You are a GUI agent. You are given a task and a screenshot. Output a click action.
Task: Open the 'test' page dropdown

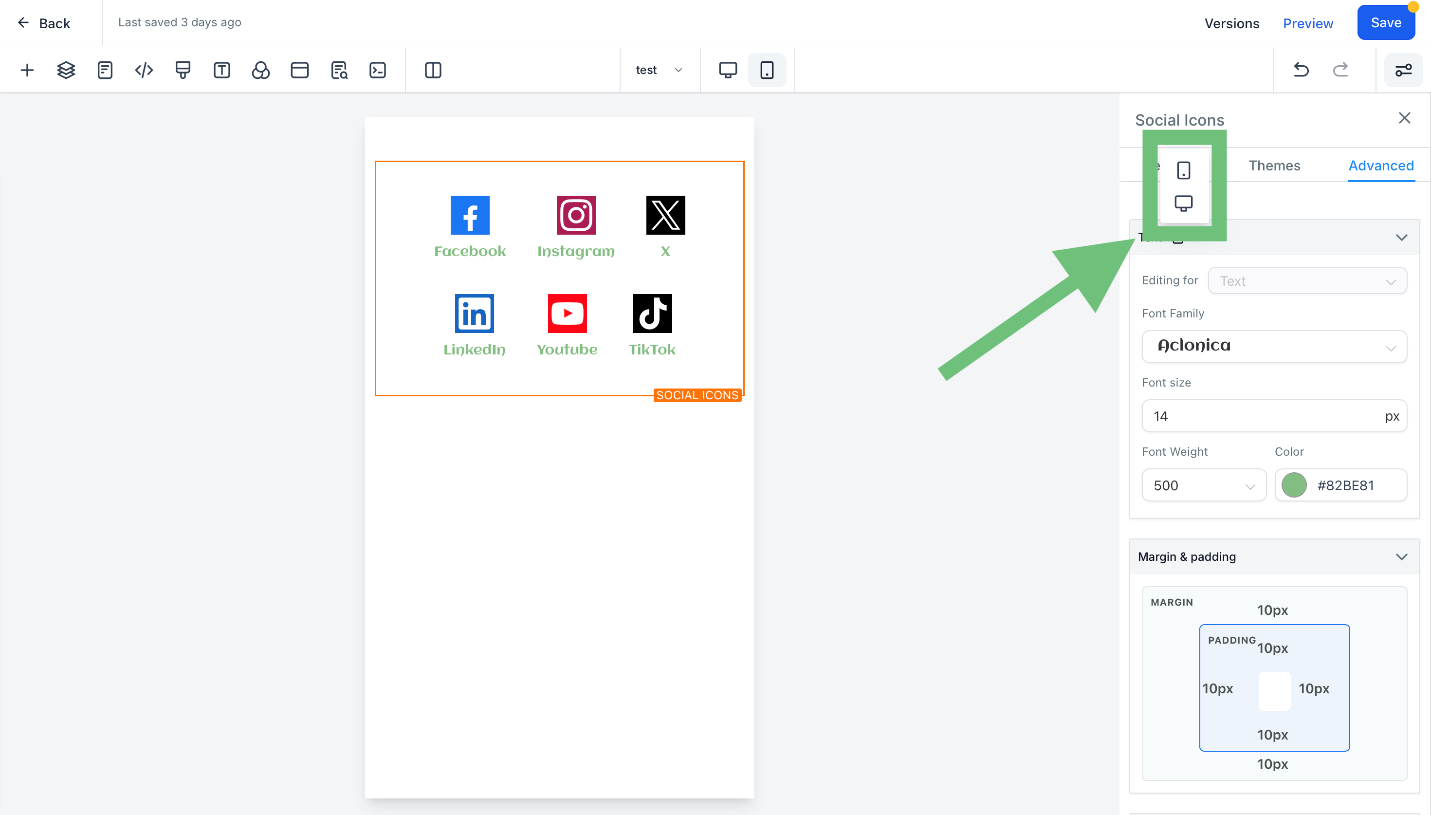tap(659, 70)
